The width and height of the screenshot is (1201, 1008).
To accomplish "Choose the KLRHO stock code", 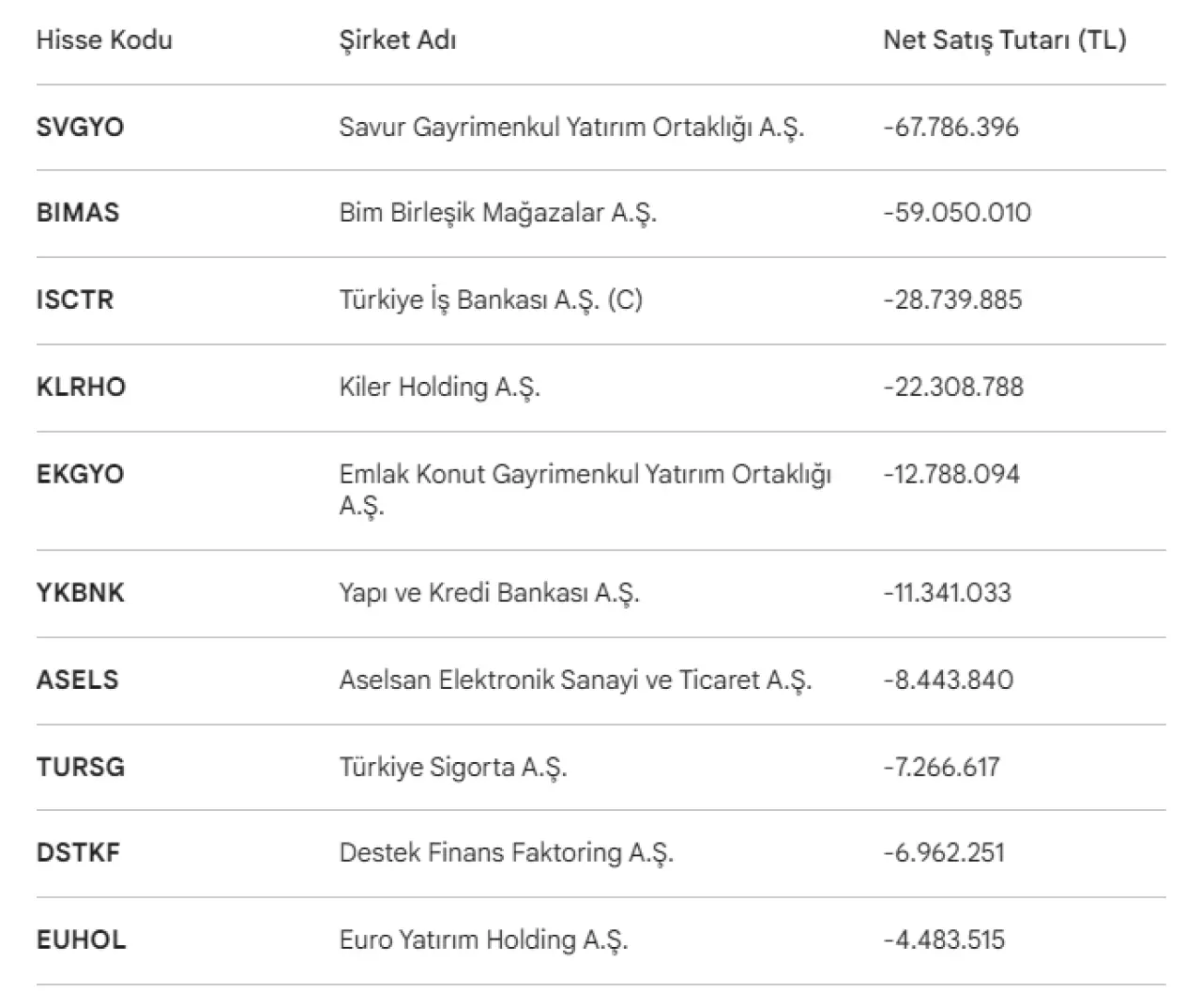I will 81,388.
